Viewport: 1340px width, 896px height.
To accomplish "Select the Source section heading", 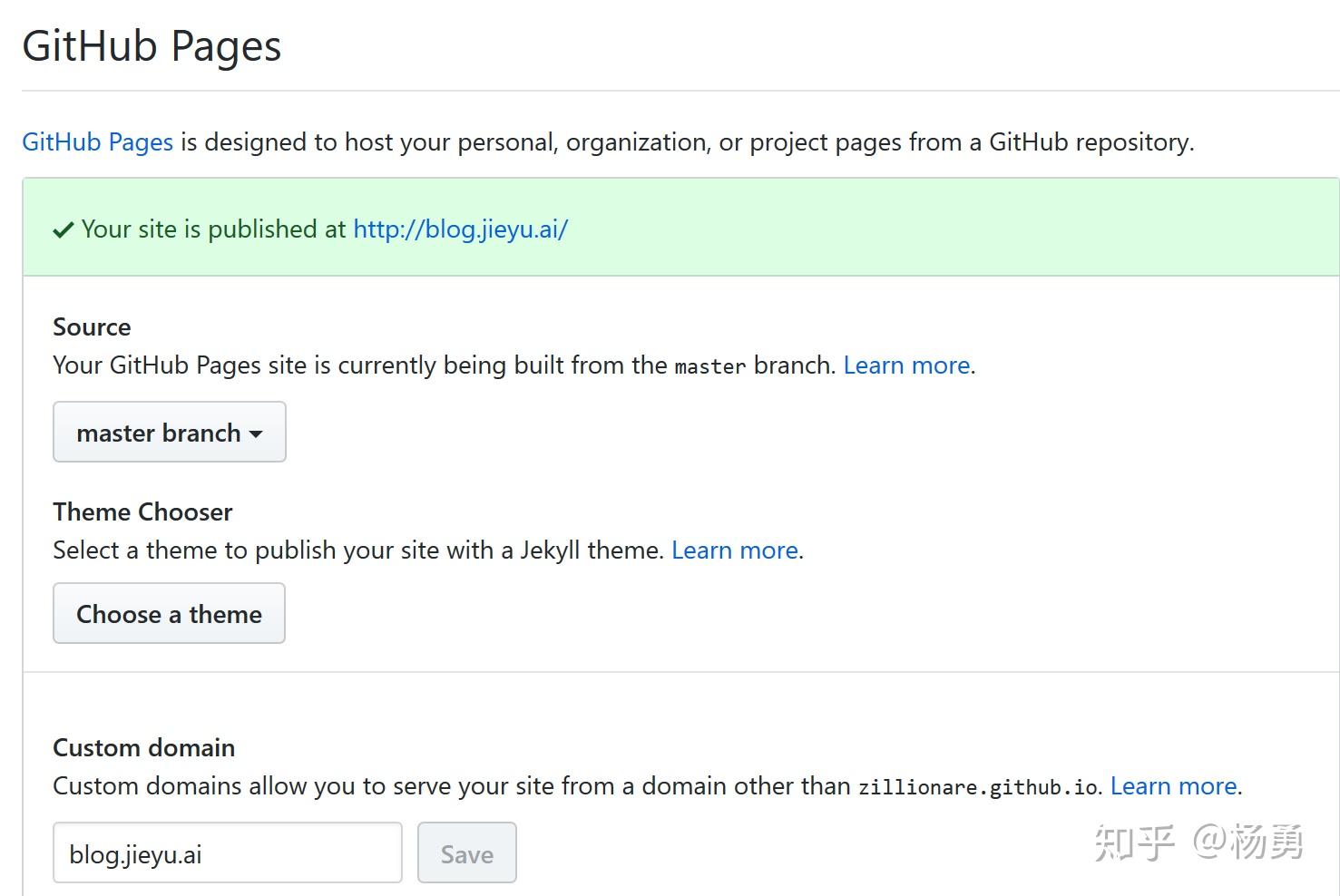I will [92, 327].
